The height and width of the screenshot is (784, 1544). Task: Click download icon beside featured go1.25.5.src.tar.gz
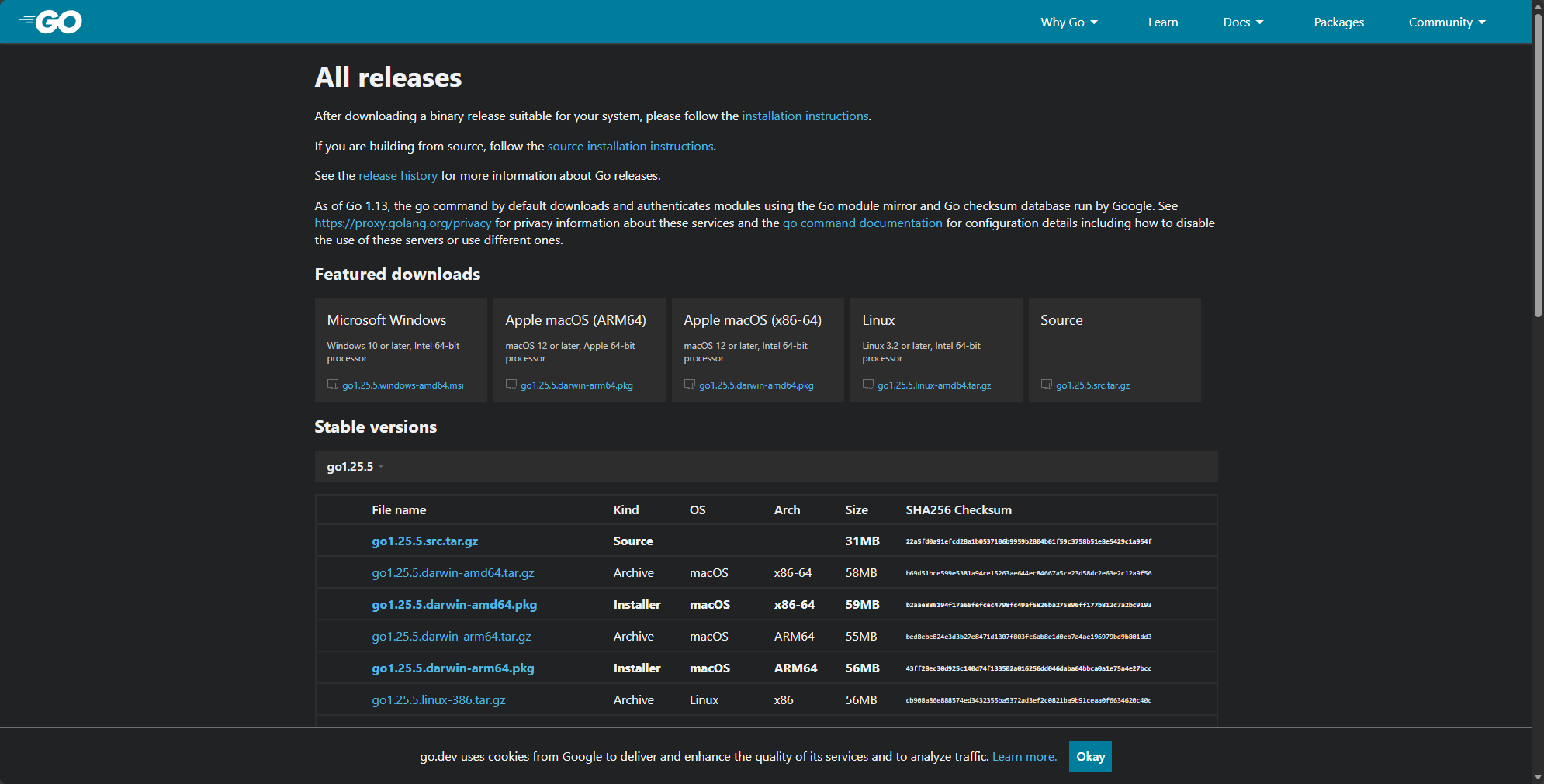coord(1047,385)
